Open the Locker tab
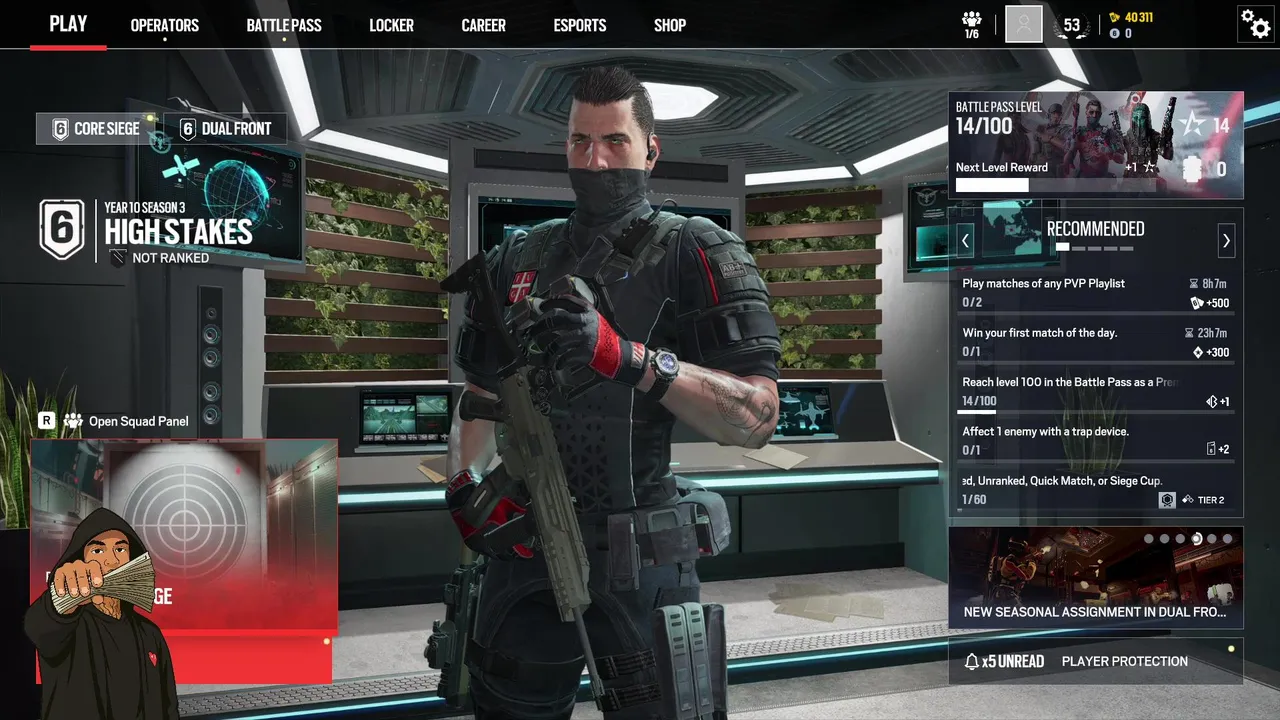 391,25
